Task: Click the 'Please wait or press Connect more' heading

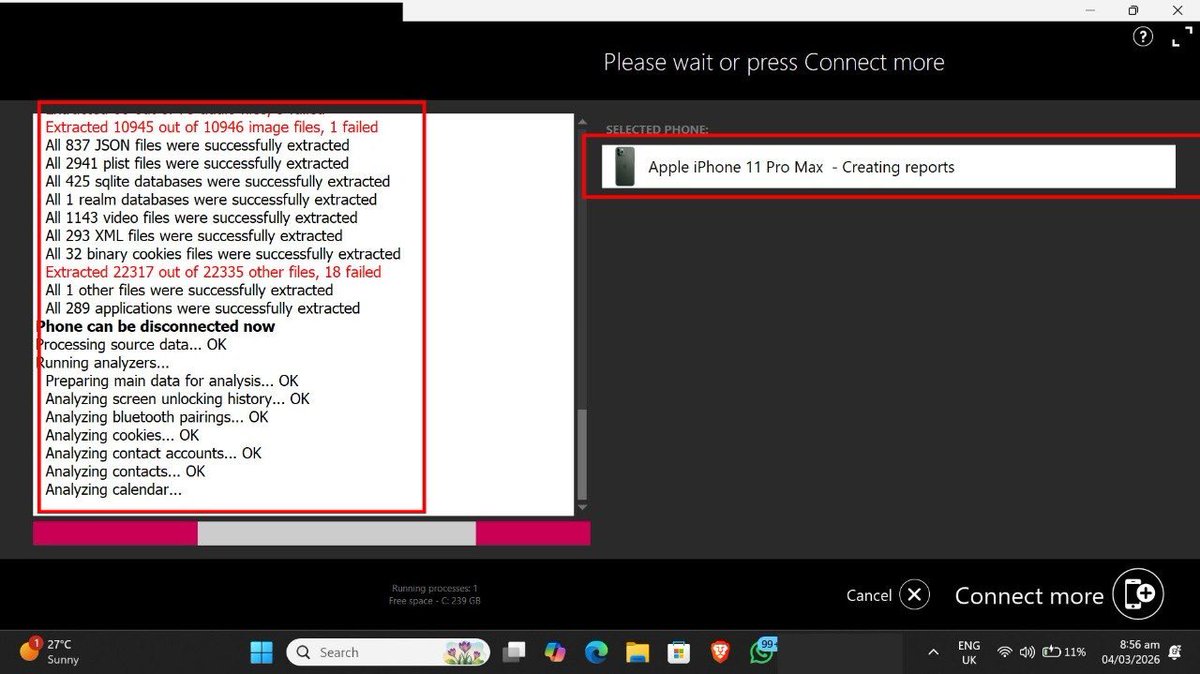Action: pyautogui.click(x=774, y=62)
